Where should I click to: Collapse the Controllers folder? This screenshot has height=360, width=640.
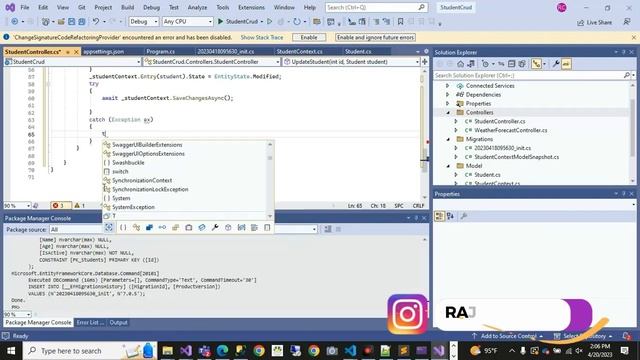tap(448, 113)
